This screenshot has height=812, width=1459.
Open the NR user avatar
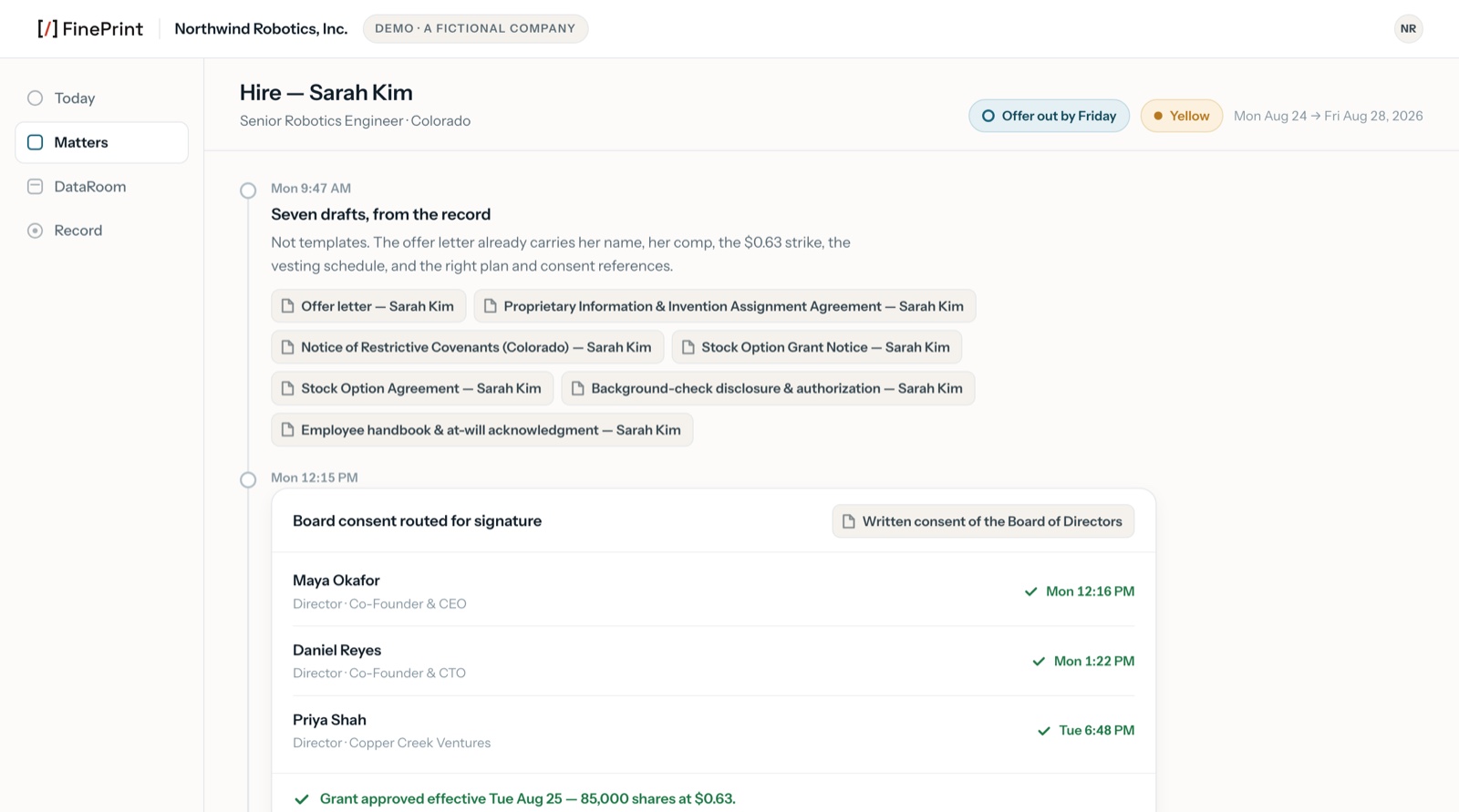pos(1408,28)
